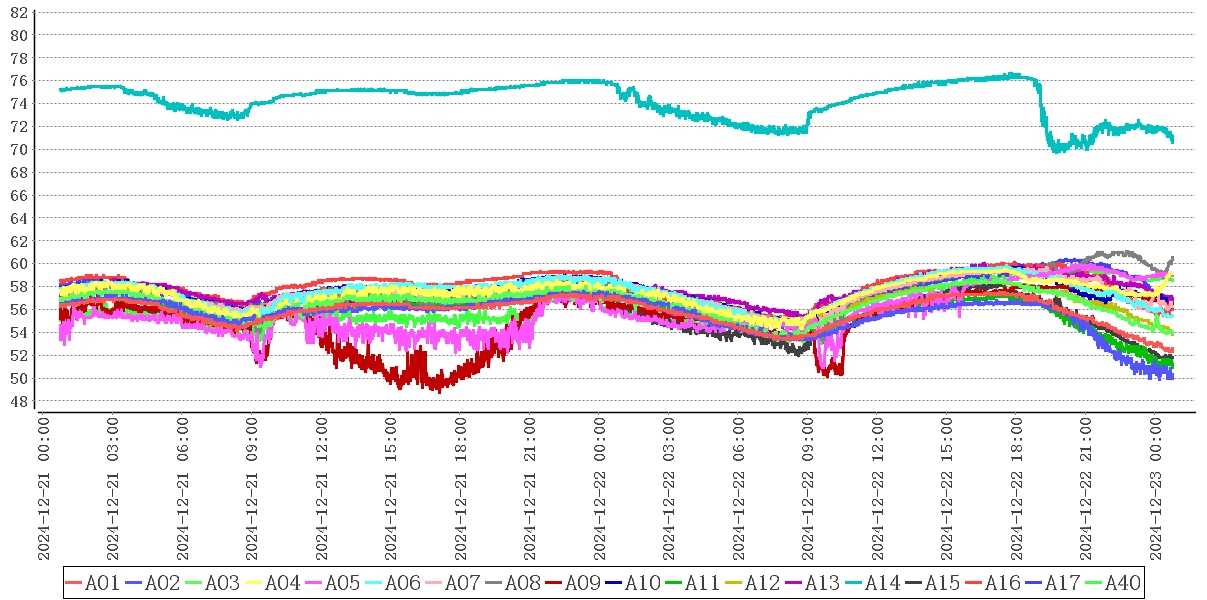1207x600 pixels.
Task: Click the gray A08 legend line marker
Action: (x=494, y=583)
